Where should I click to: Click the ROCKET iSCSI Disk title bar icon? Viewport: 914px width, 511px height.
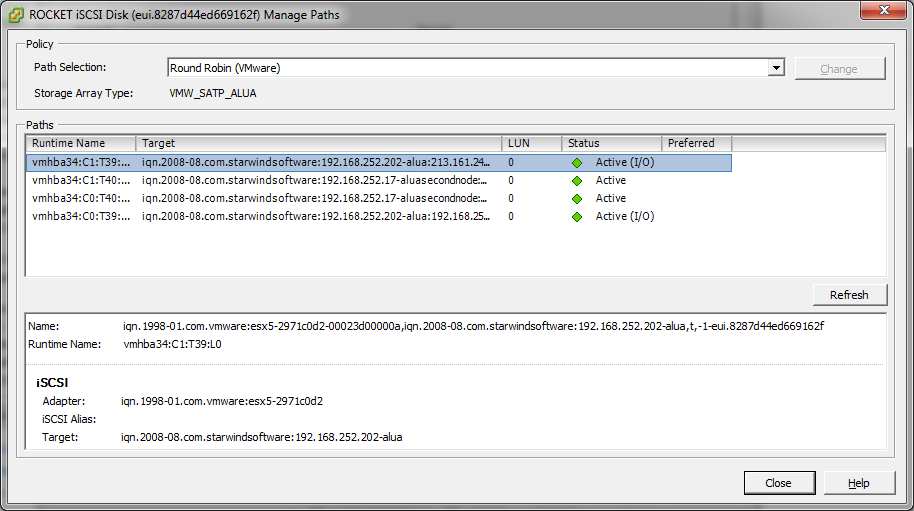(16, 15)
